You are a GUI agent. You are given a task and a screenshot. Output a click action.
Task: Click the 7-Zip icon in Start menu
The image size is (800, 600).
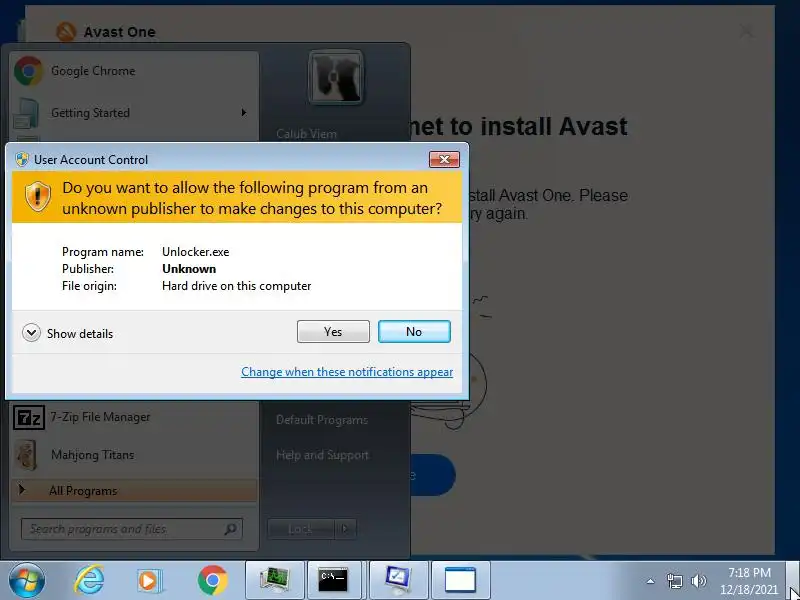pyautogui.click(x=29, y=418)
